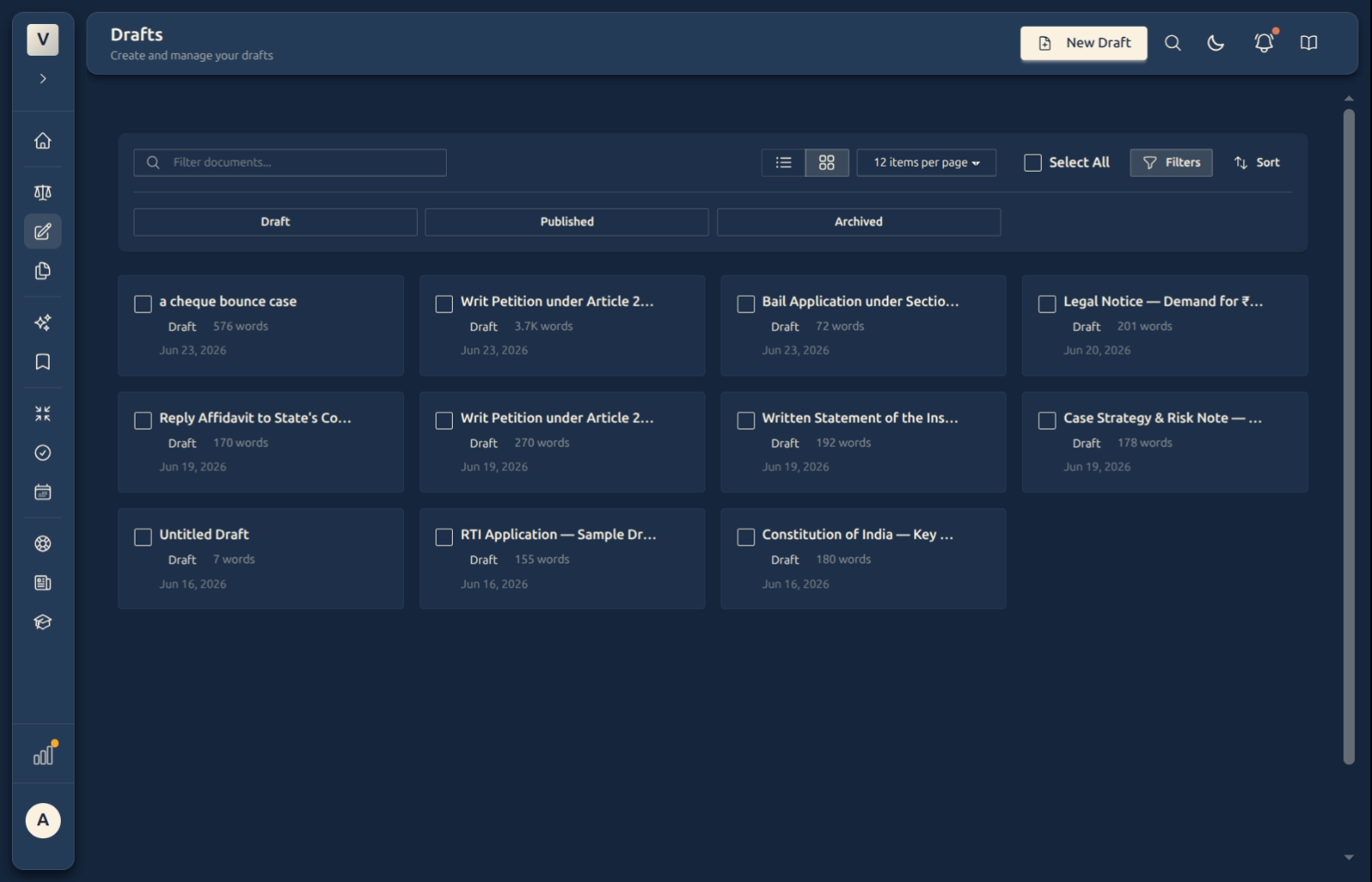1372x882 pixels.
Task: Open the graduation cap sidebar icon
Action: click(43, 623)
